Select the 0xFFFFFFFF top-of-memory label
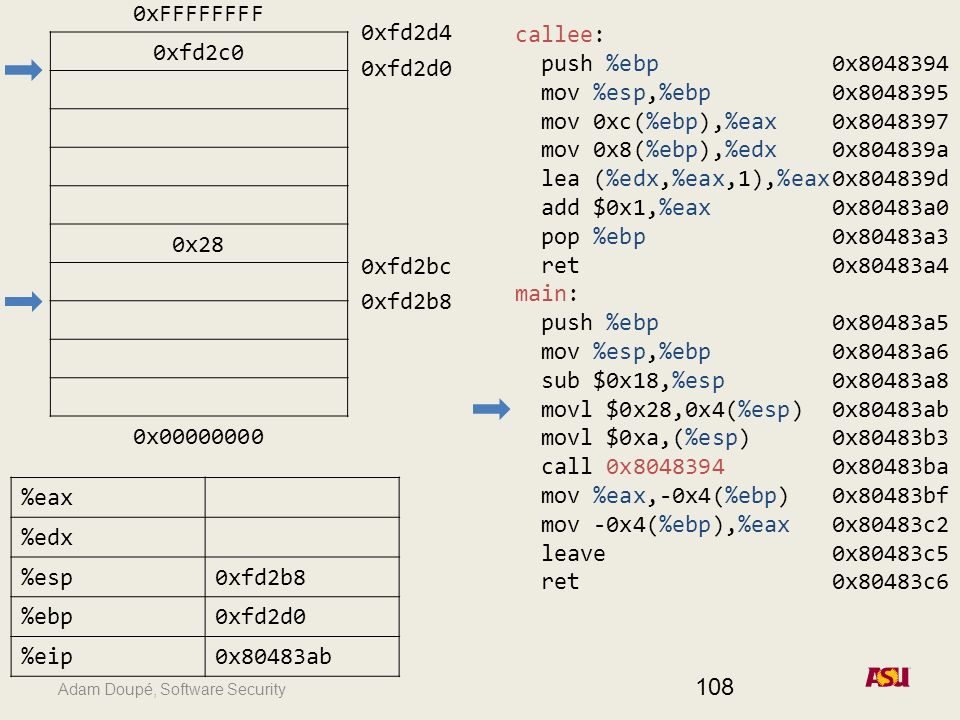The height and width of the screenshot is (720, 960). pos(198,13)
